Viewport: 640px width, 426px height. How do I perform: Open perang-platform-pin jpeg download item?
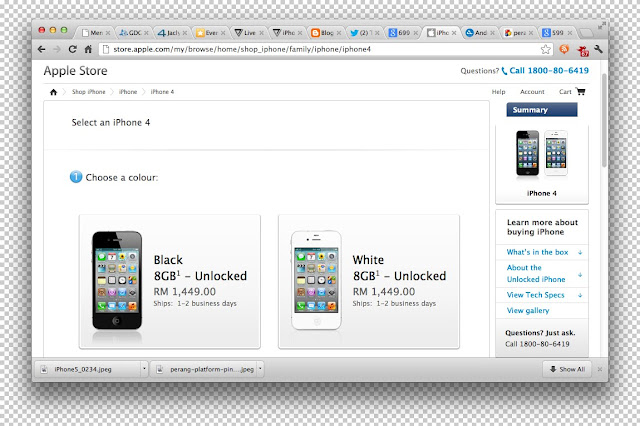tap(207, 369)
